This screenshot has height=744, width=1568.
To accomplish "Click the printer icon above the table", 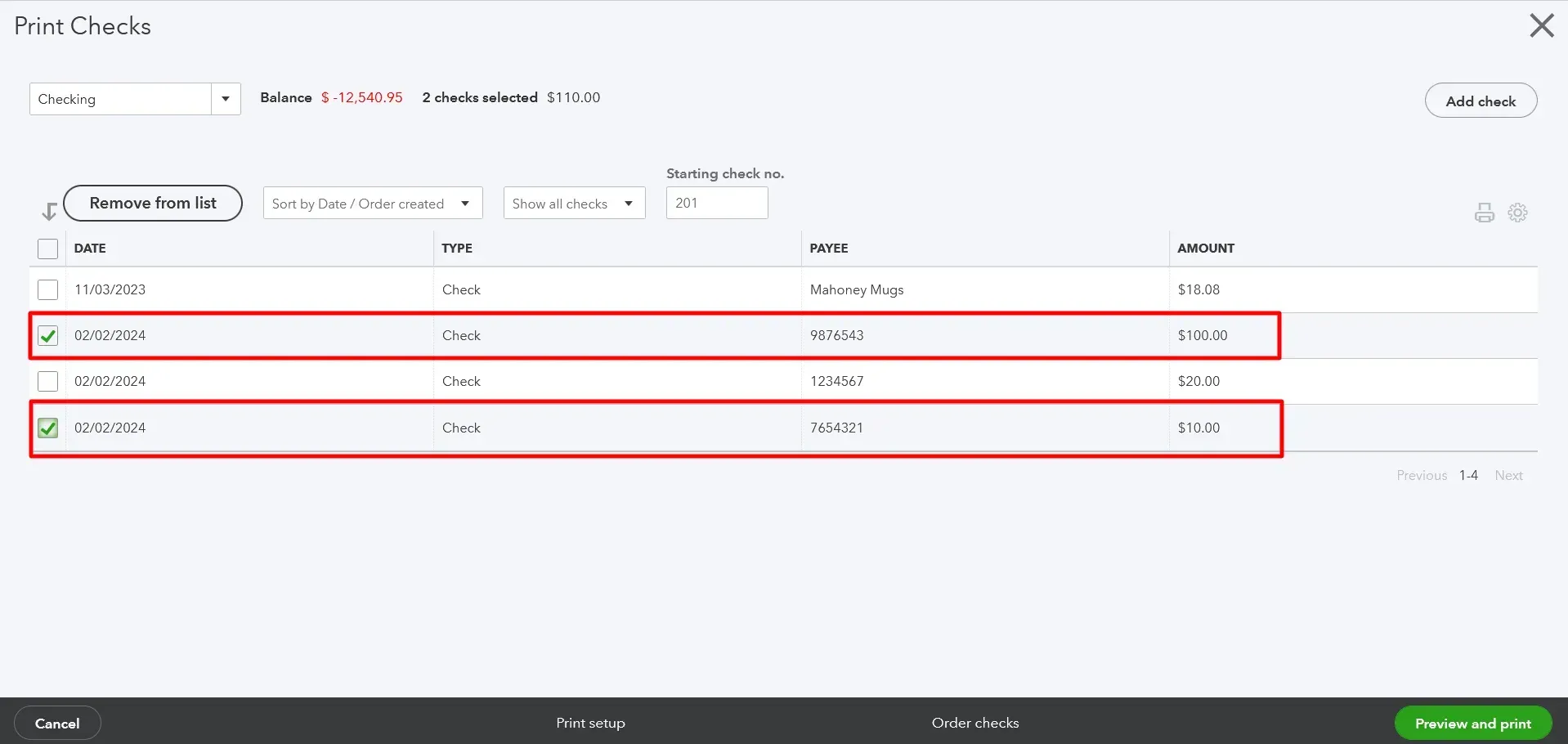I will (1485, 213).
